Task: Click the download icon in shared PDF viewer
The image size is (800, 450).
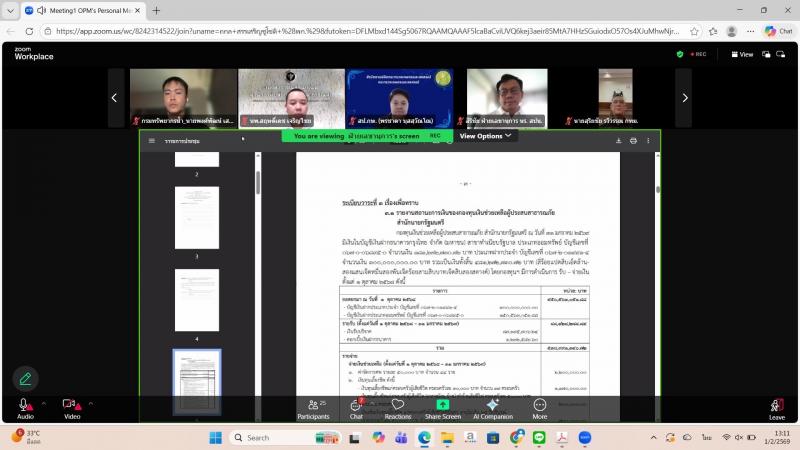Action: click(618, 141)
